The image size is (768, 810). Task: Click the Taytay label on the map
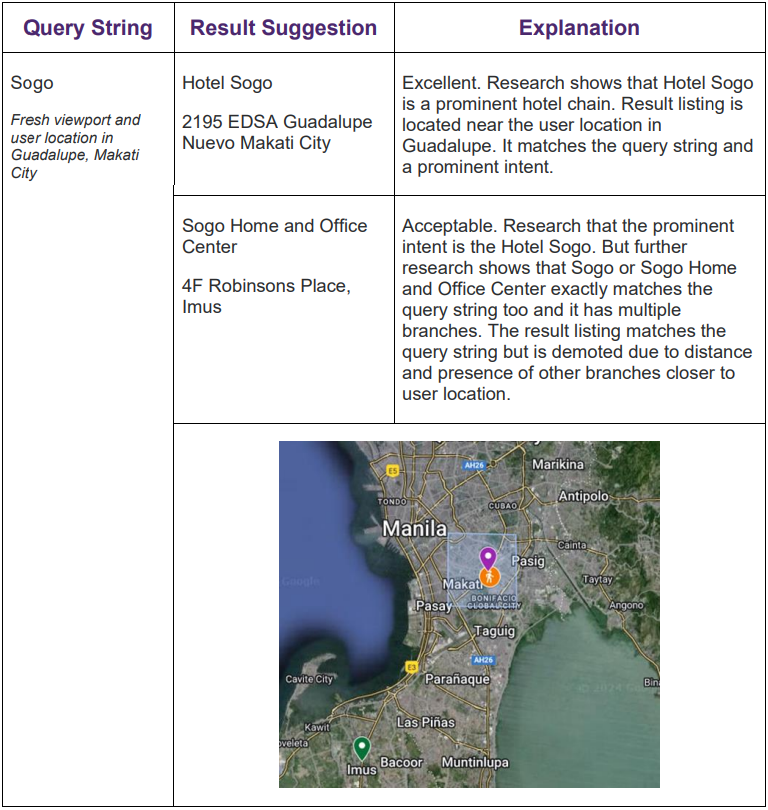(598, 580)
